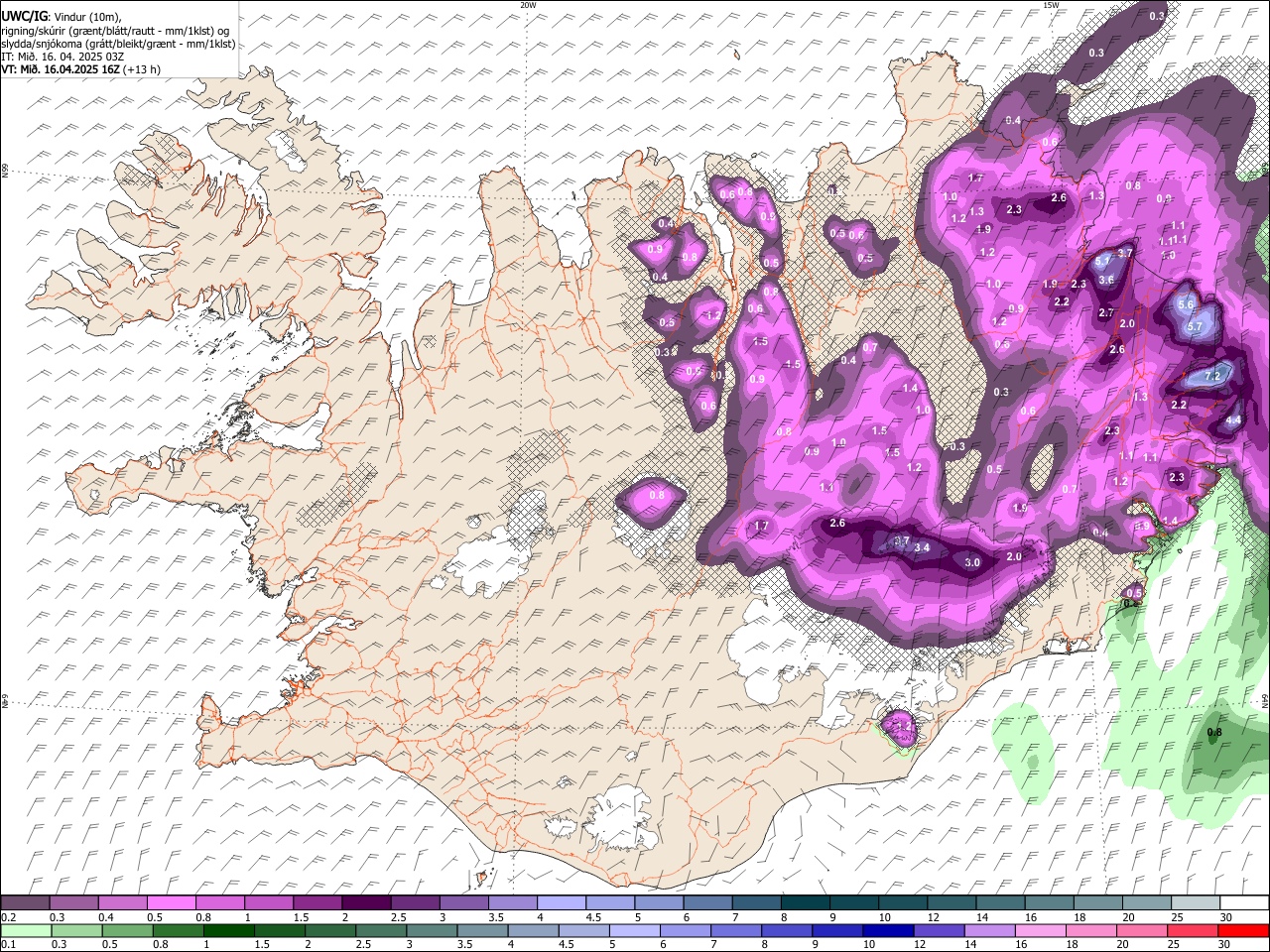The width and height of the screenshot is (1270, 952).
Task: Click the 3.6 value label on the map
Action: 1106,280
